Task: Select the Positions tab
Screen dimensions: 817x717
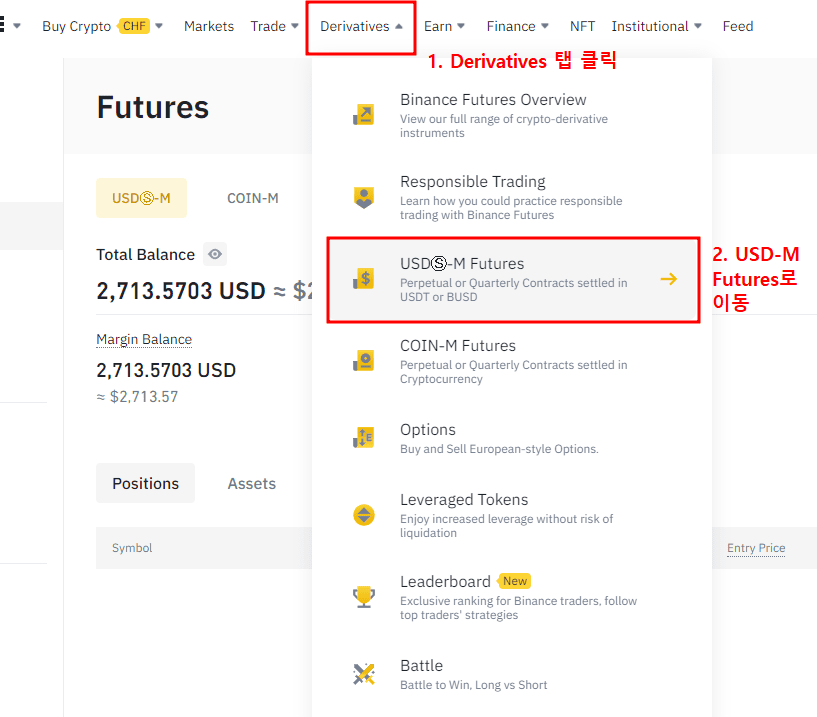Action: pyautogui.click(x=145, y=483)
